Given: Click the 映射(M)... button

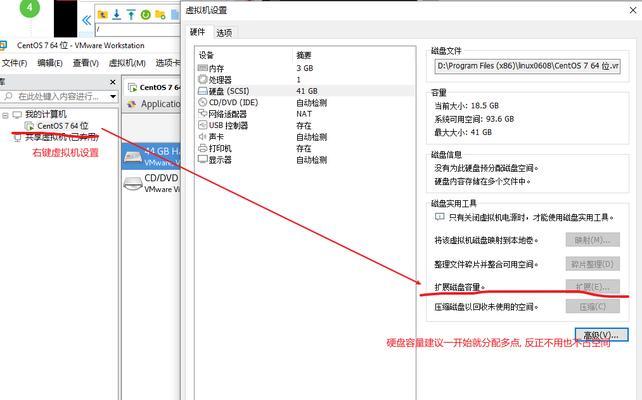Looking at the screenshot, I should pos(592,240).
